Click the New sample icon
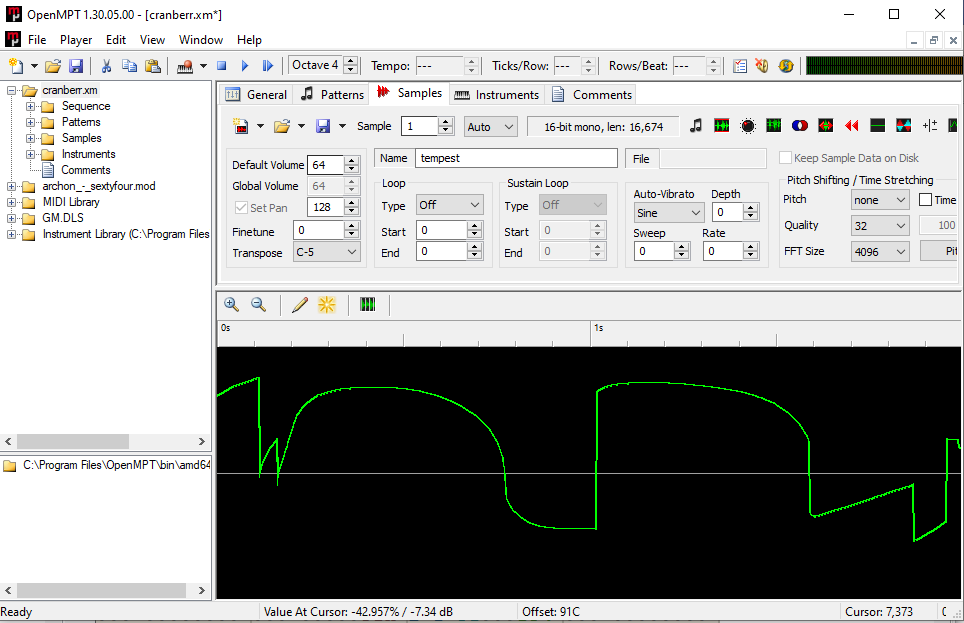The height and width of the screenshot is (623, 964). pos(240,126)
